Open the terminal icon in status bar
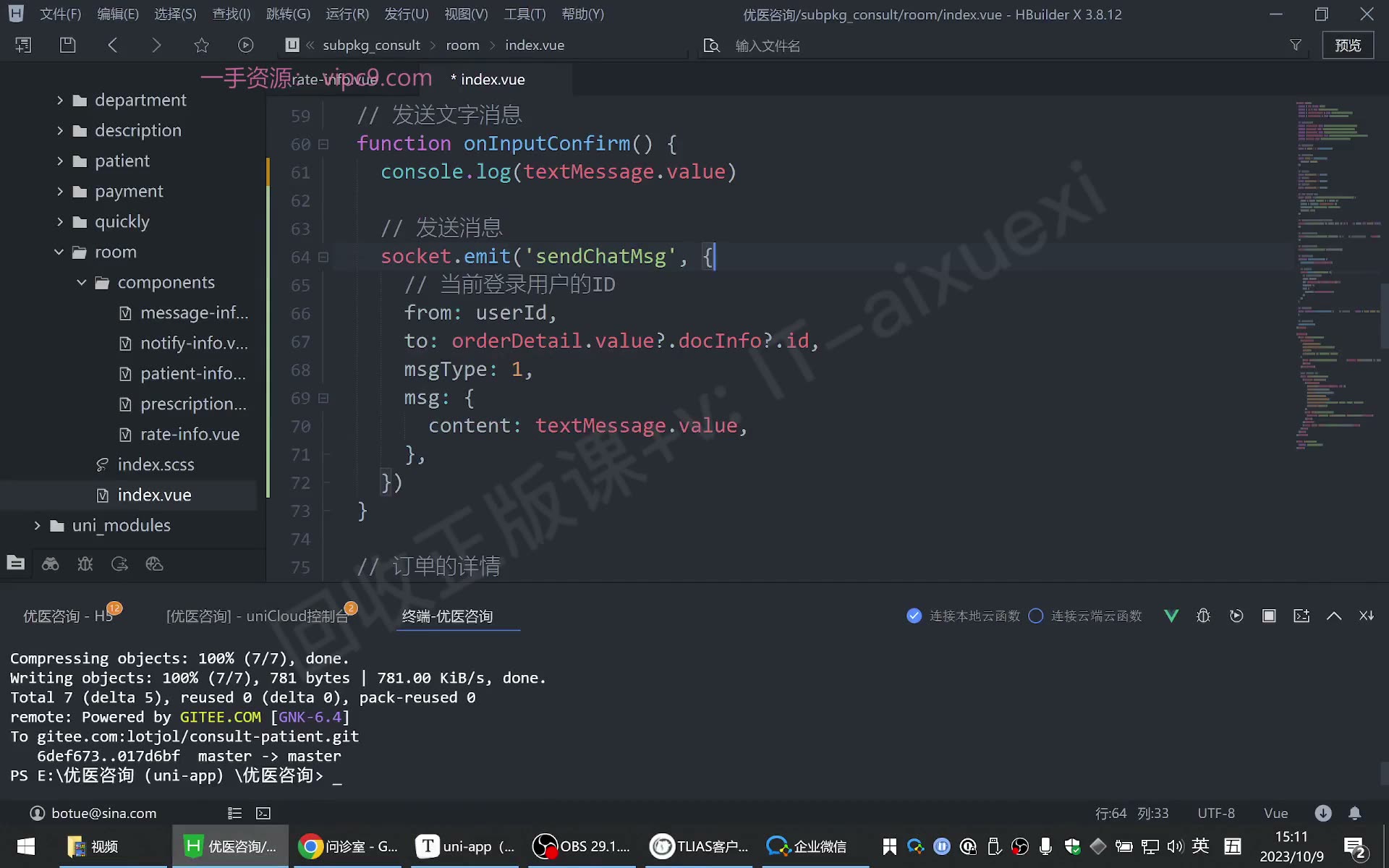This screenshot has width=1389, height=868. pyautogui.click(x=263, y=813)
